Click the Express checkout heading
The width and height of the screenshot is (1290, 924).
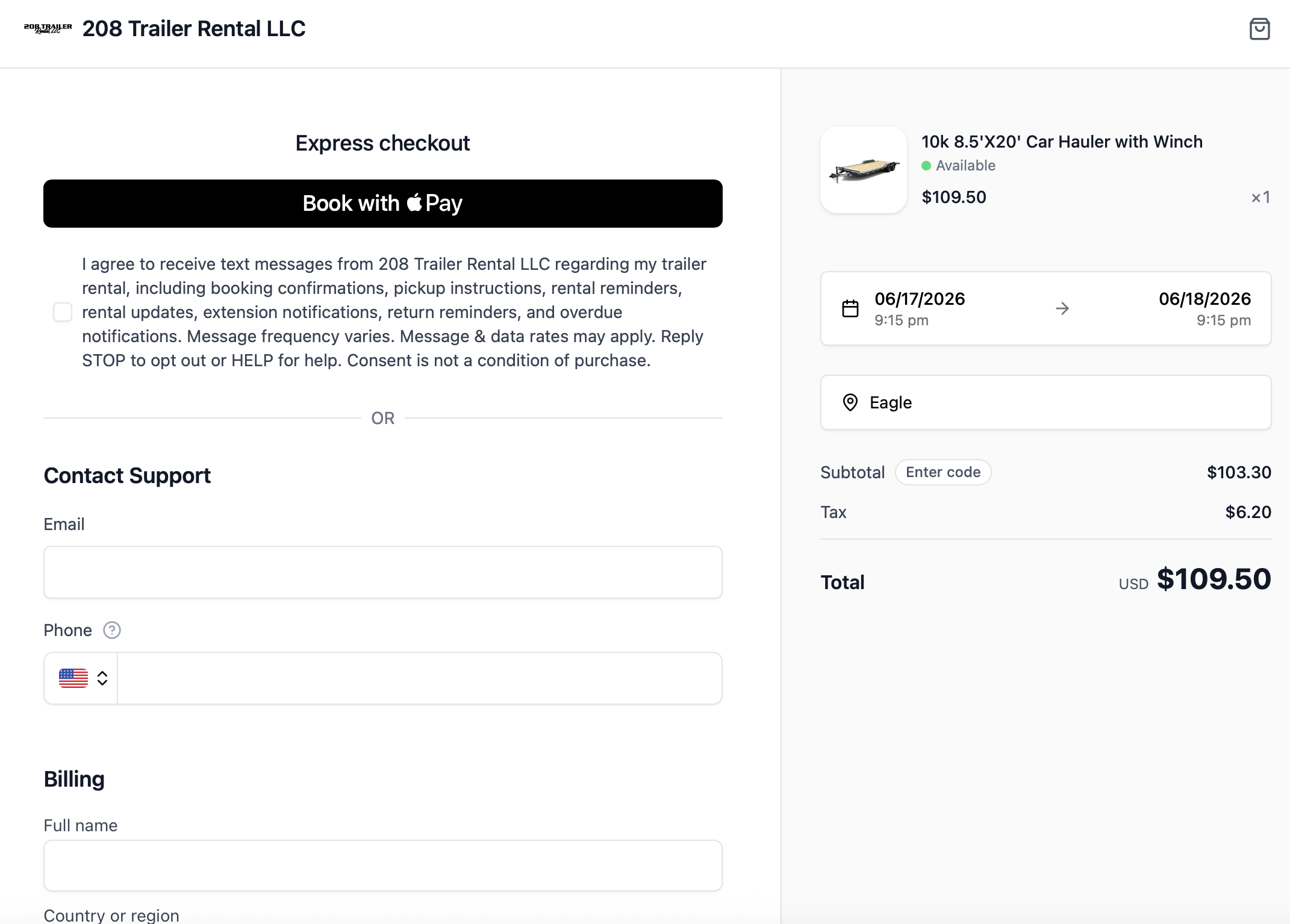point(382,143)
